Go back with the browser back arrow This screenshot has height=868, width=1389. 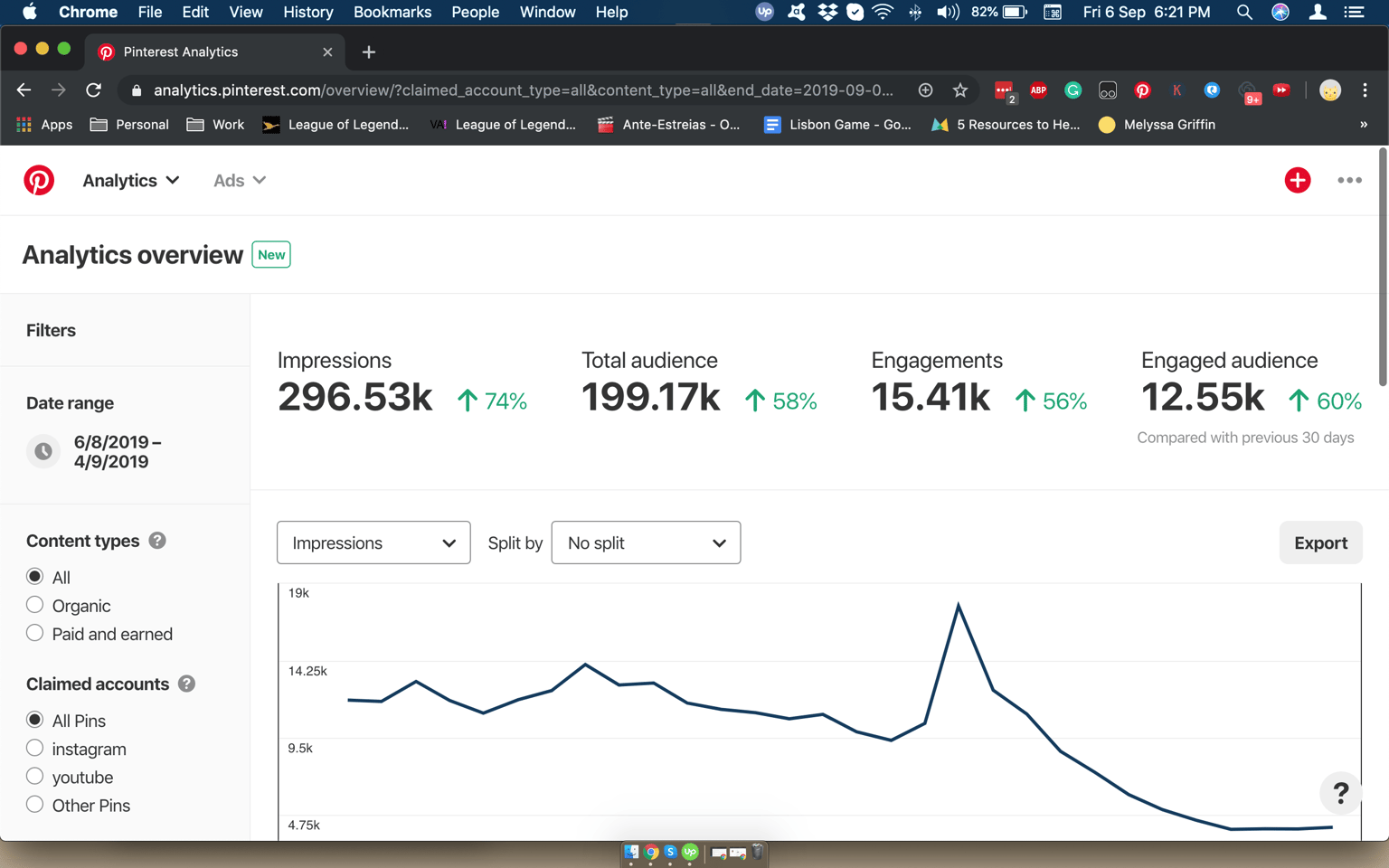click(x=24, y=90)
